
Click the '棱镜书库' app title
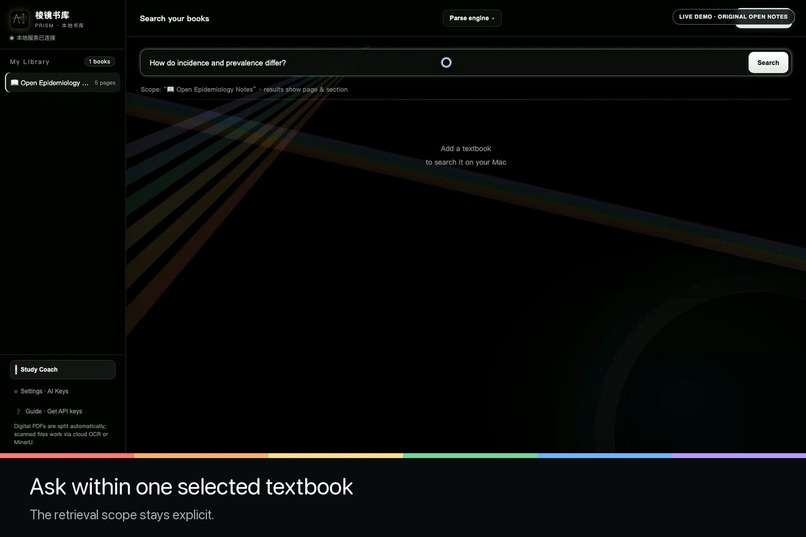tap(52, 15)
